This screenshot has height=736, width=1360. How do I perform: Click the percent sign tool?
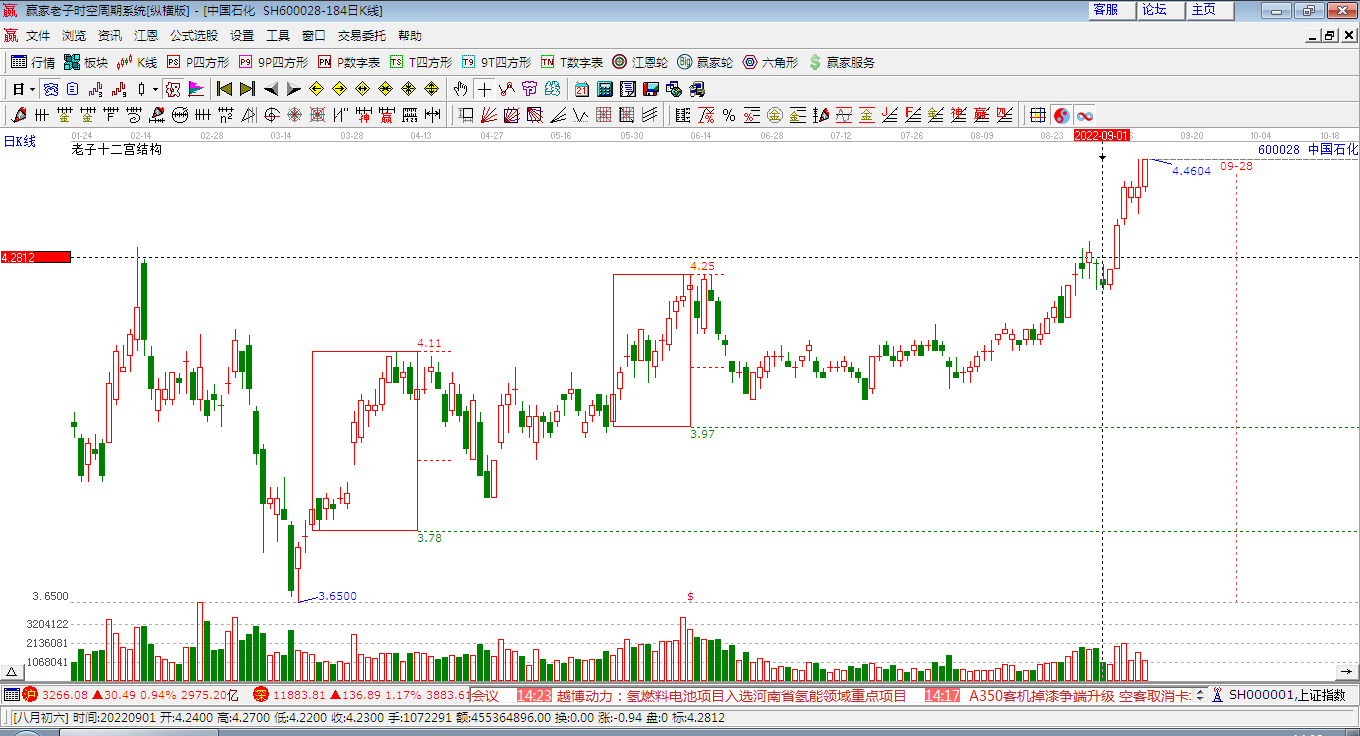coord(728,115)
